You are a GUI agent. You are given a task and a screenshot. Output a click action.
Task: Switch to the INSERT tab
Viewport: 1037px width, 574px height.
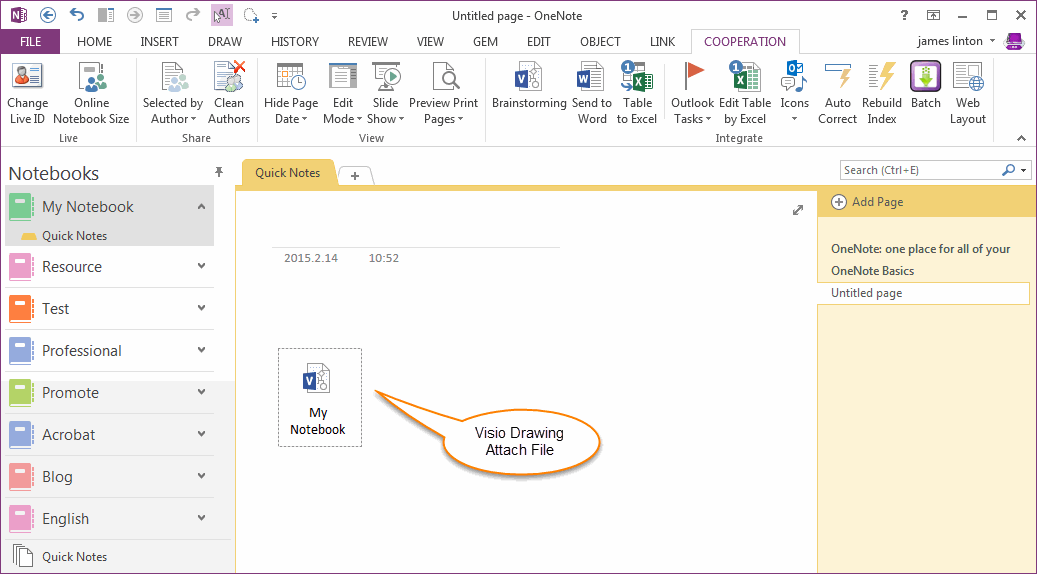(x=159, y=42)
